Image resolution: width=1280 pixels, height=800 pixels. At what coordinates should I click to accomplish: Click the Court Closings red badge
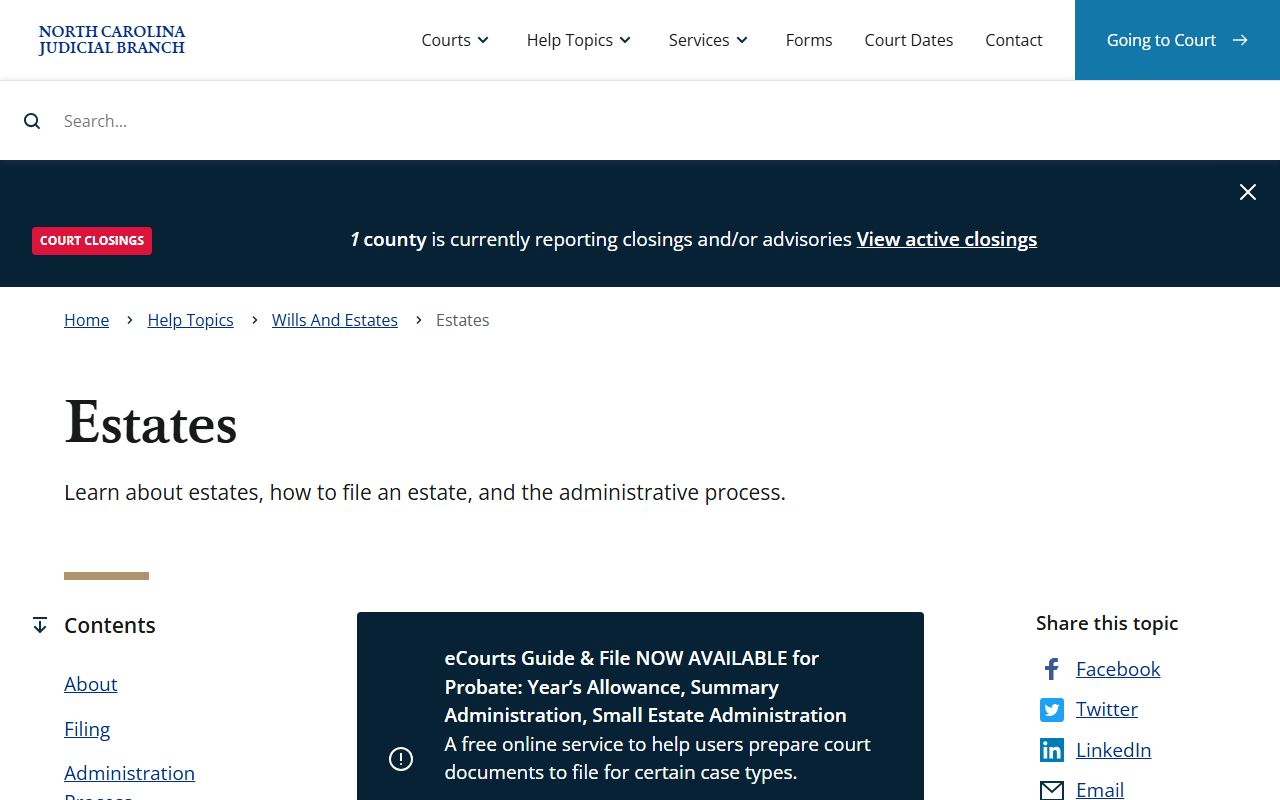pyautogui.click(x=92, y=240)
